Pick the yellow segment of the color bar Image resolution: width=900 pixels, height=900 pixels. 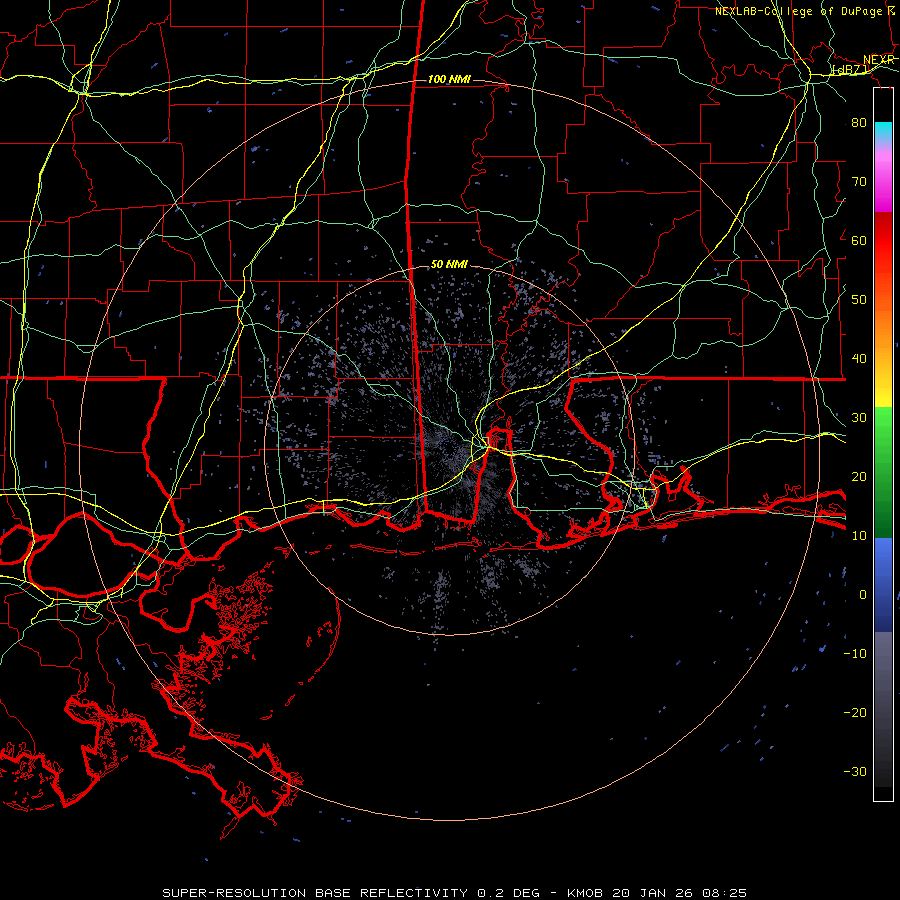pyautogui.click(x=883, y=385)
